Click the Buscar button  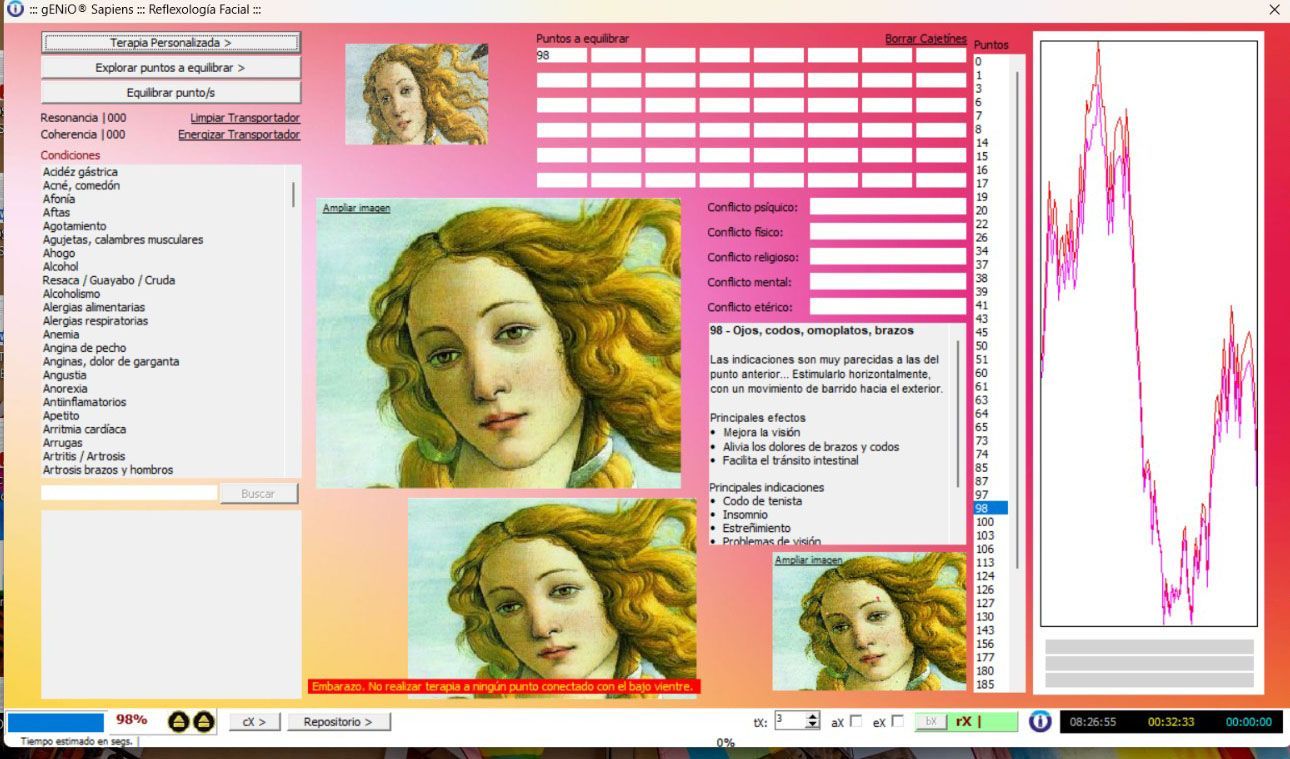click(x=258, y=493)
